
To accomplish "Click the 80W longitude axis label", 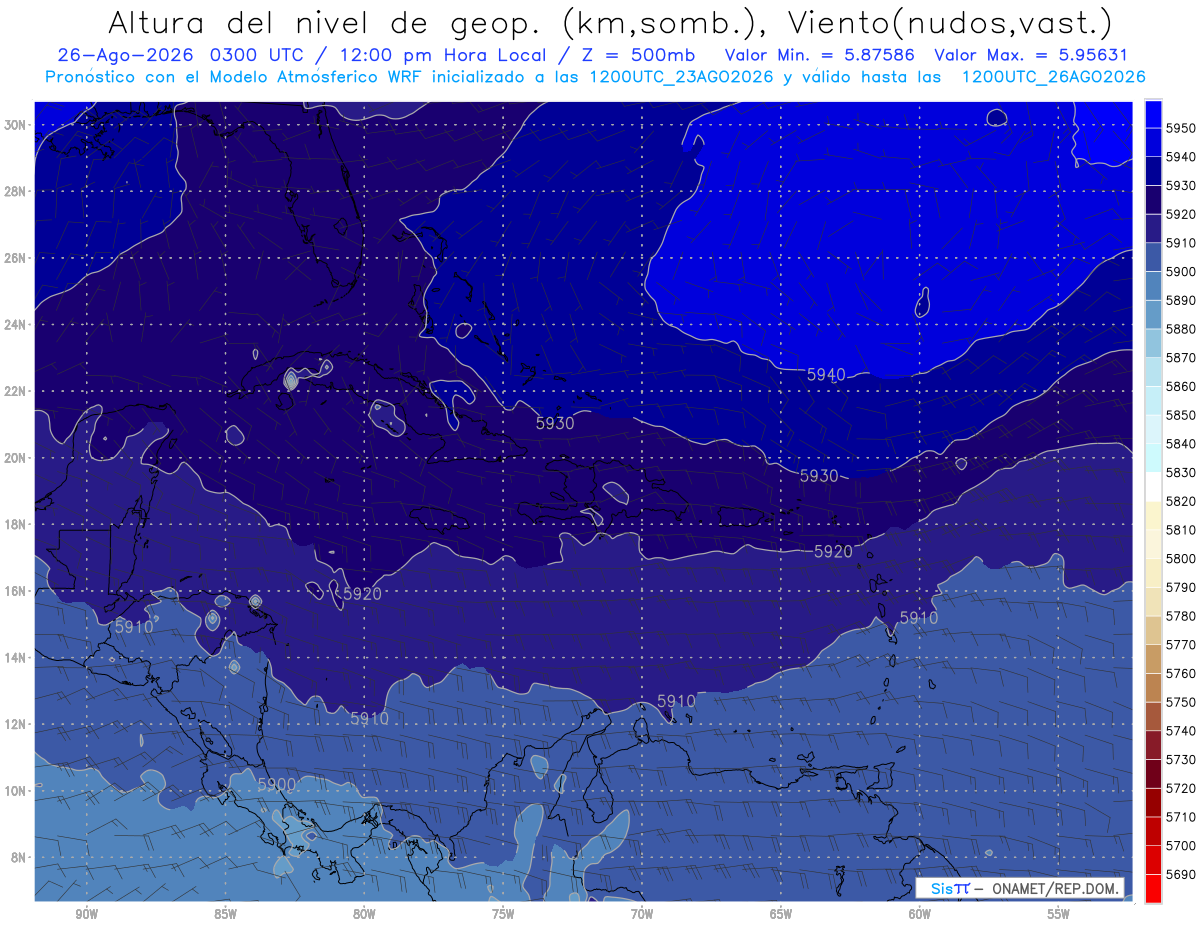I will click(364, 914).
